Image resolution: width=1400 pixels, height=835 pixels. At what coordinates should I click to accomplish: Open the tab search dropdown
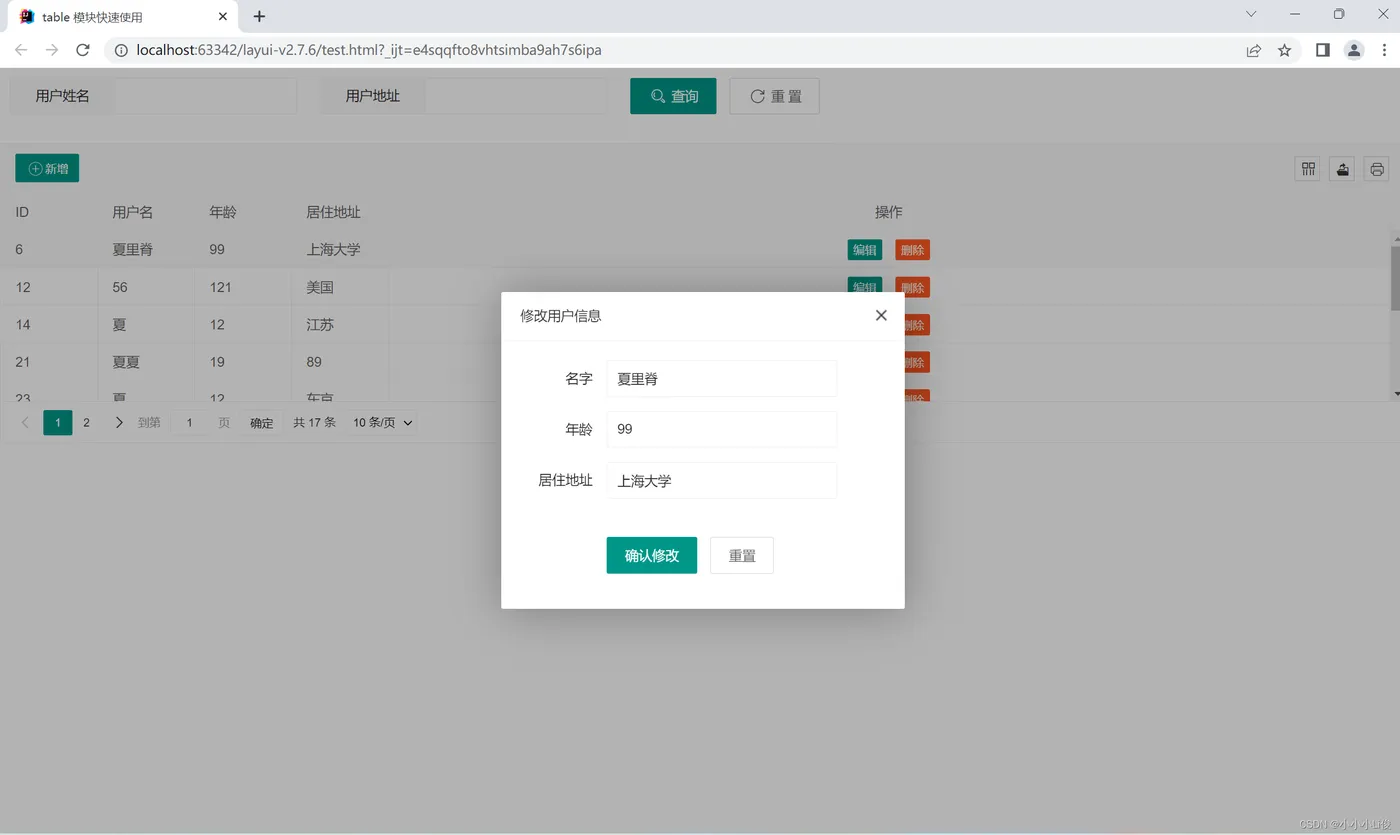pyautogui.click(x=1251, y=14)
